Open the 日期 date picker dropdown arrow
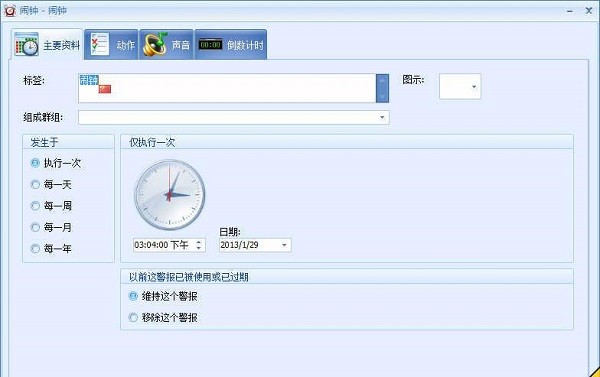The height and width of the screenshot is (377, 600). 284,245
